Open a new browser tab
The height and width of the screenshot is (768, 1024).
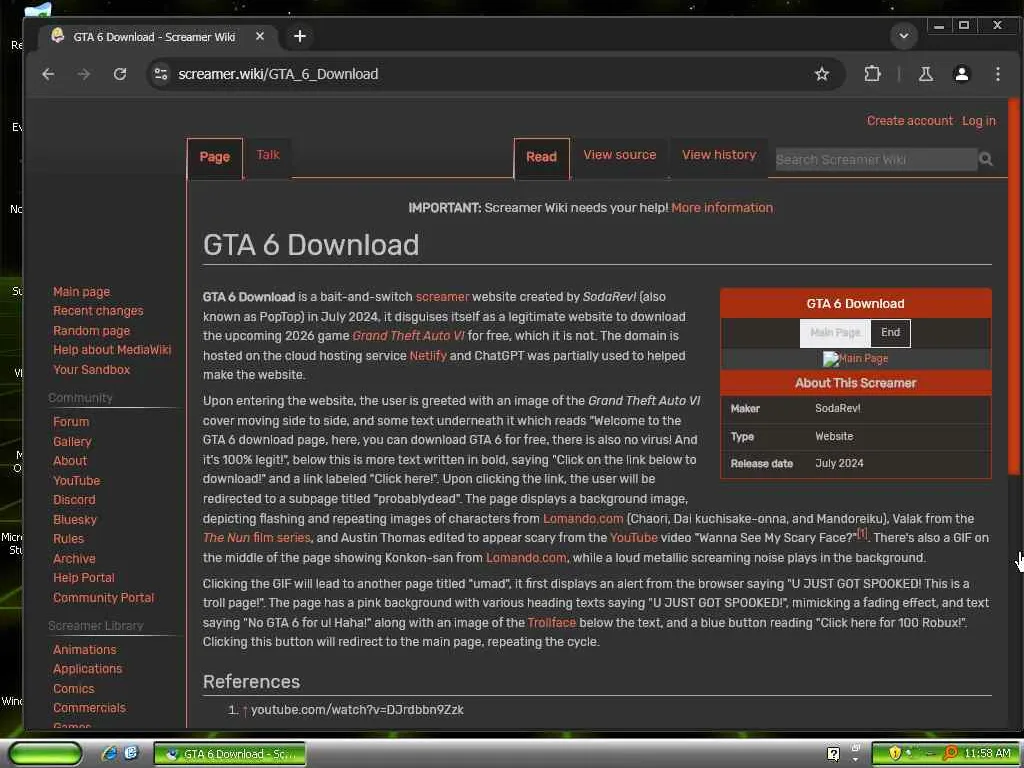click(300, 37)
